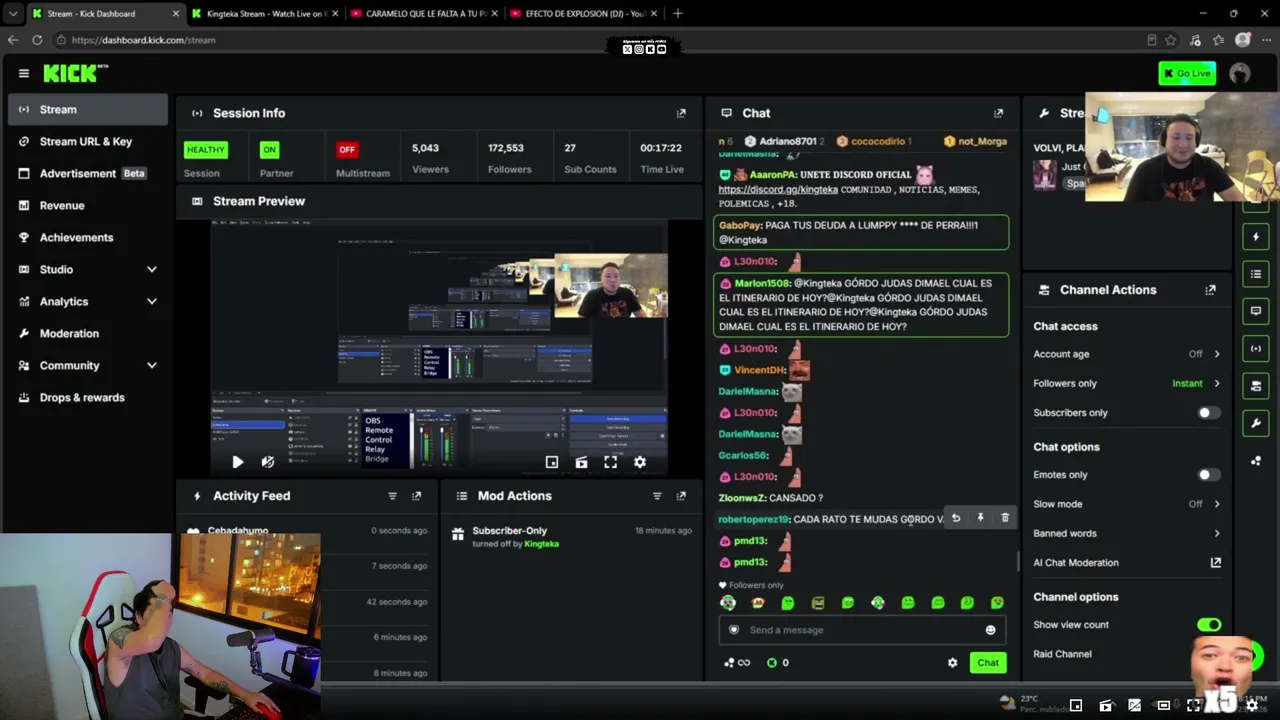
Task: Open the weather widget in taskbar
Action: (1034, 703)
